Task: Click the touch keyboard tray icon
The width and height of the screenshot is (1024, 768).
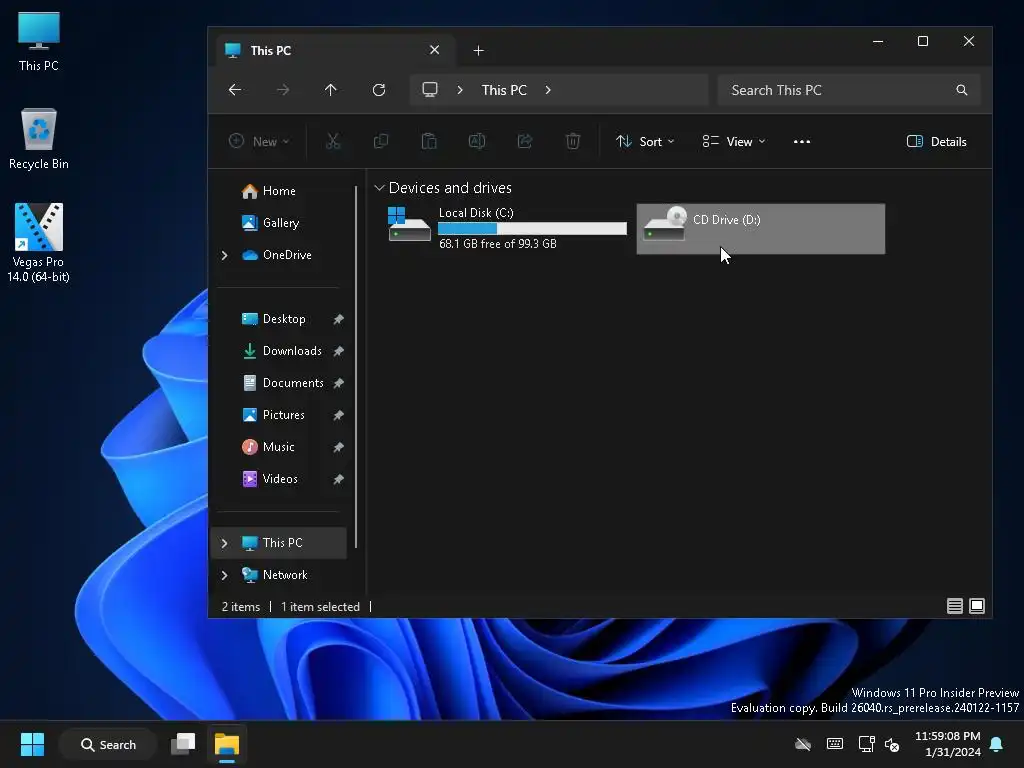Action: (x=835, y=744)
